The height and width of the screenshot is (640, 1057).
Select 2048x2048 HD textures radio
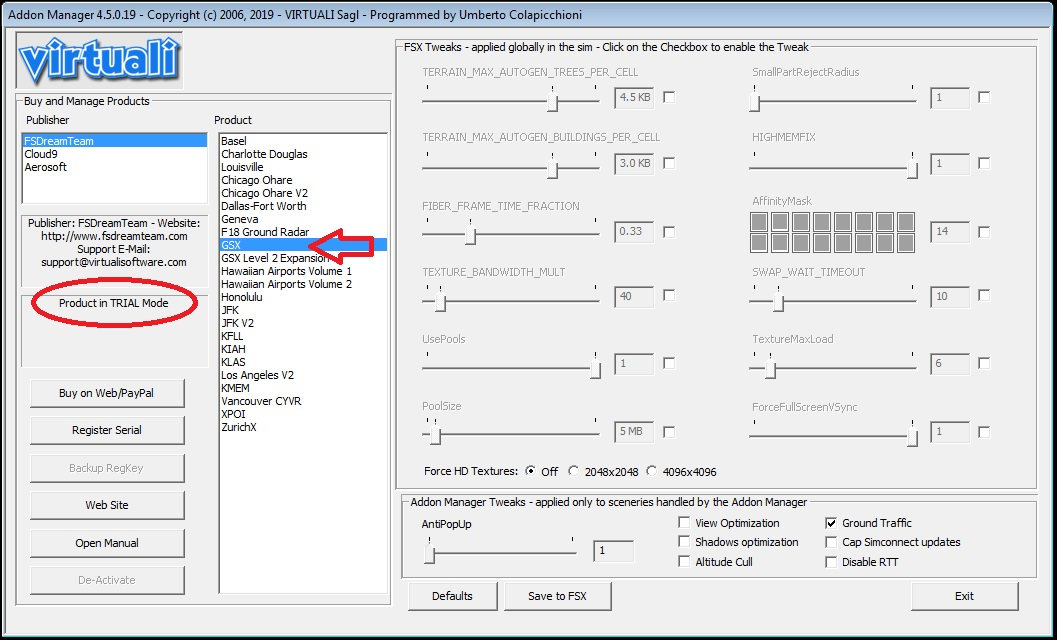click(574, 471)
